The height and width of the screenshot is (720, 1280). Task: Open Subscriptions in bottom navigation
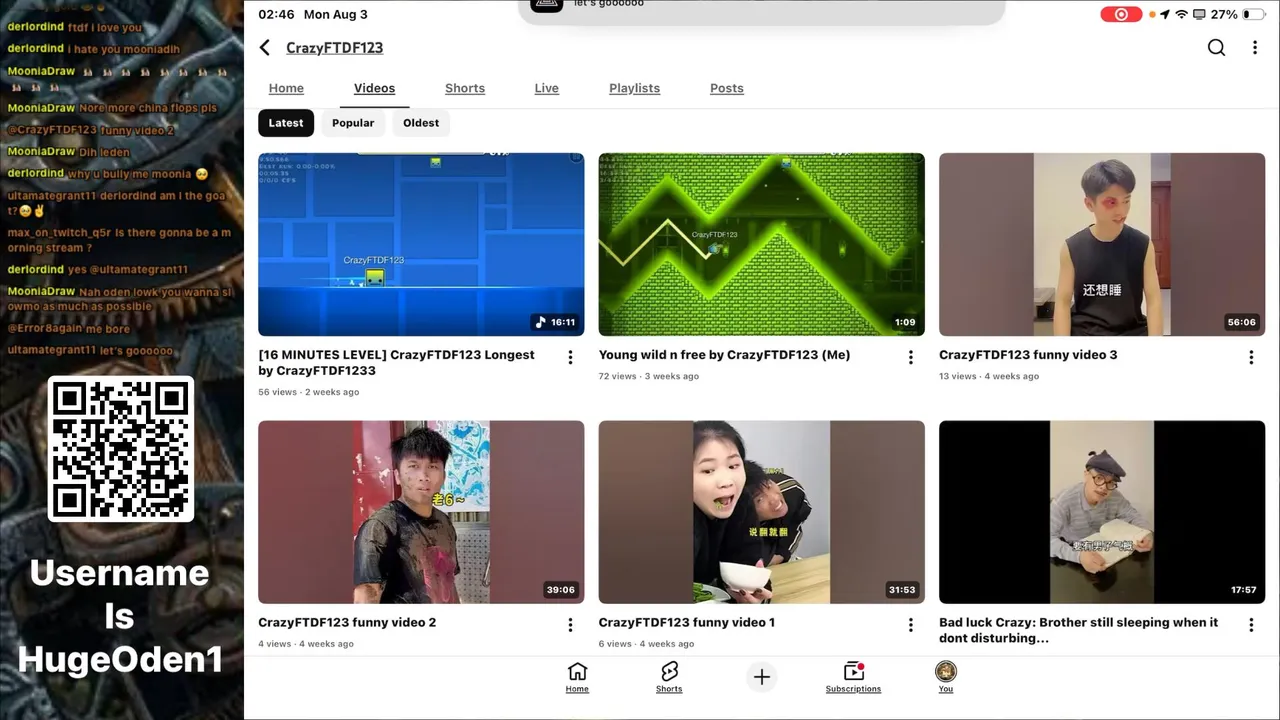tap(853, 677)
